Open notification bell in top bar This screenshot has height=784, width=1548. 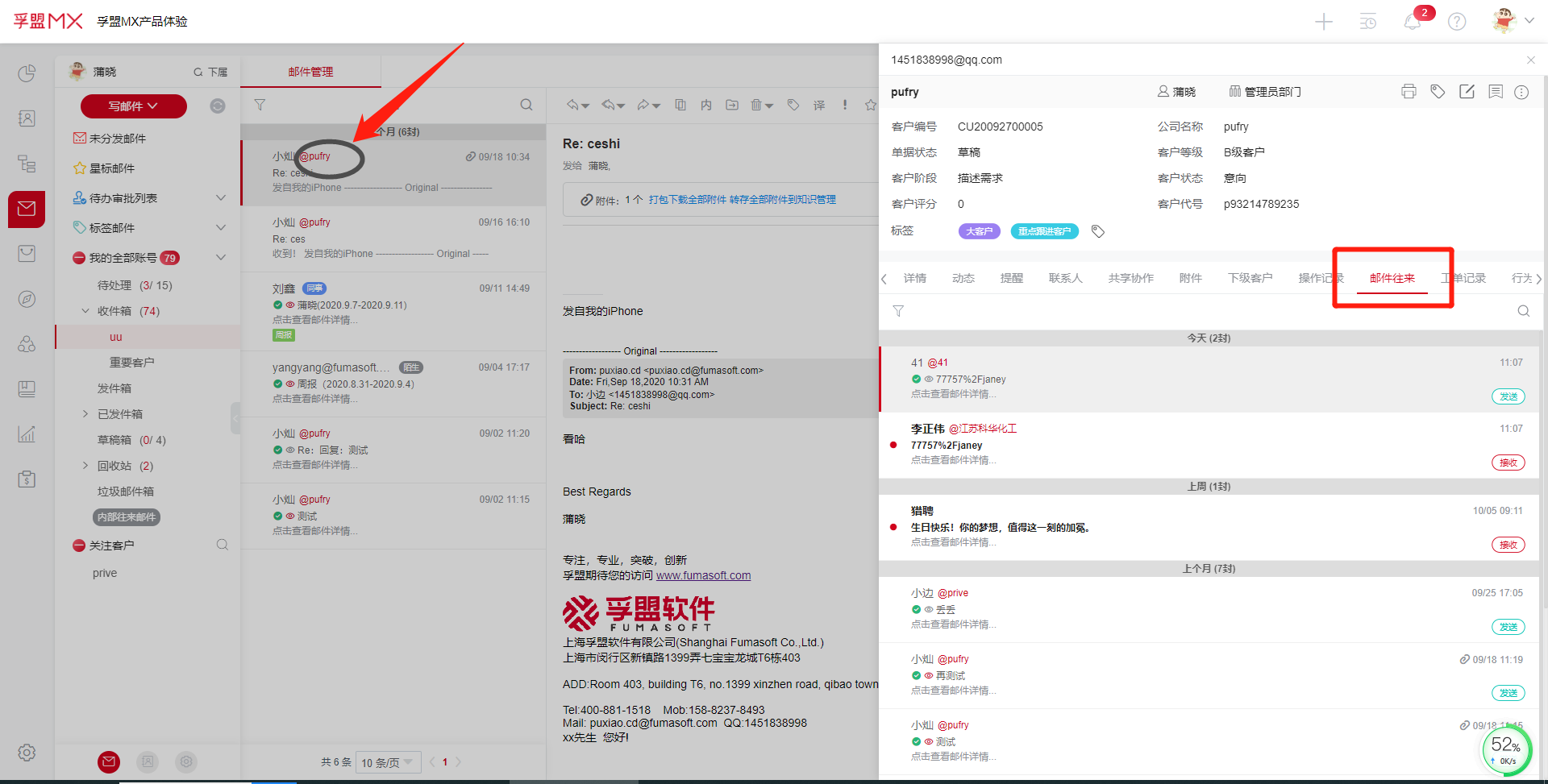click(1413, 22)
